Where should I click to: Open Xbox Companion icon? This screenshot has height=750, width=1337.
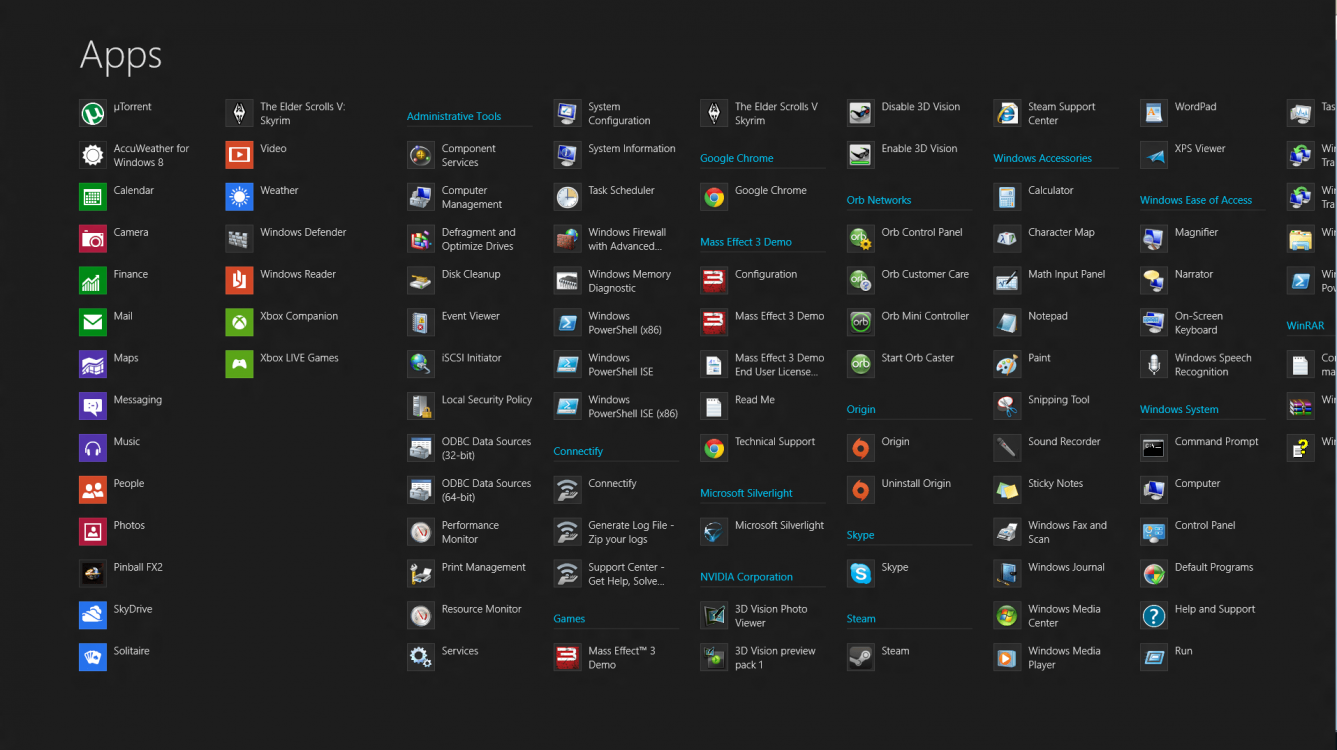coord(240,323)
